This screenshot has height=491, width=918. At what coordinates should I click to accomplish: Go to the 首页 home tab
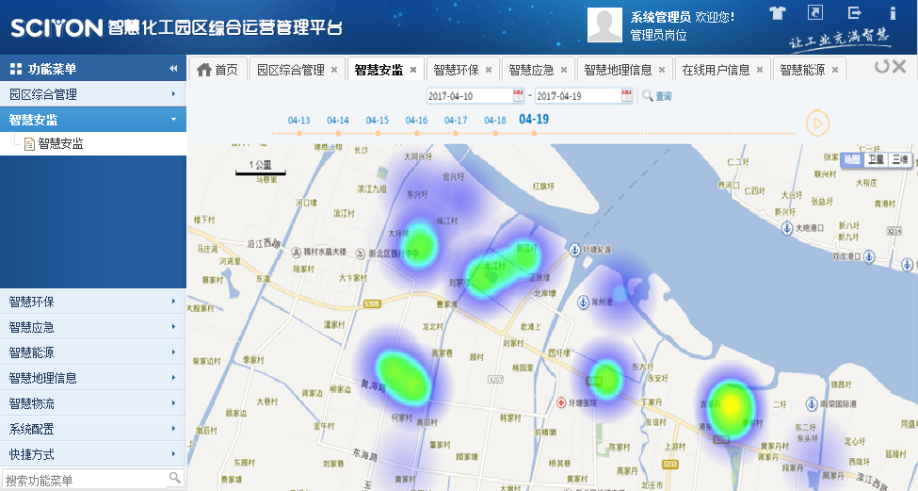(219, 70)
